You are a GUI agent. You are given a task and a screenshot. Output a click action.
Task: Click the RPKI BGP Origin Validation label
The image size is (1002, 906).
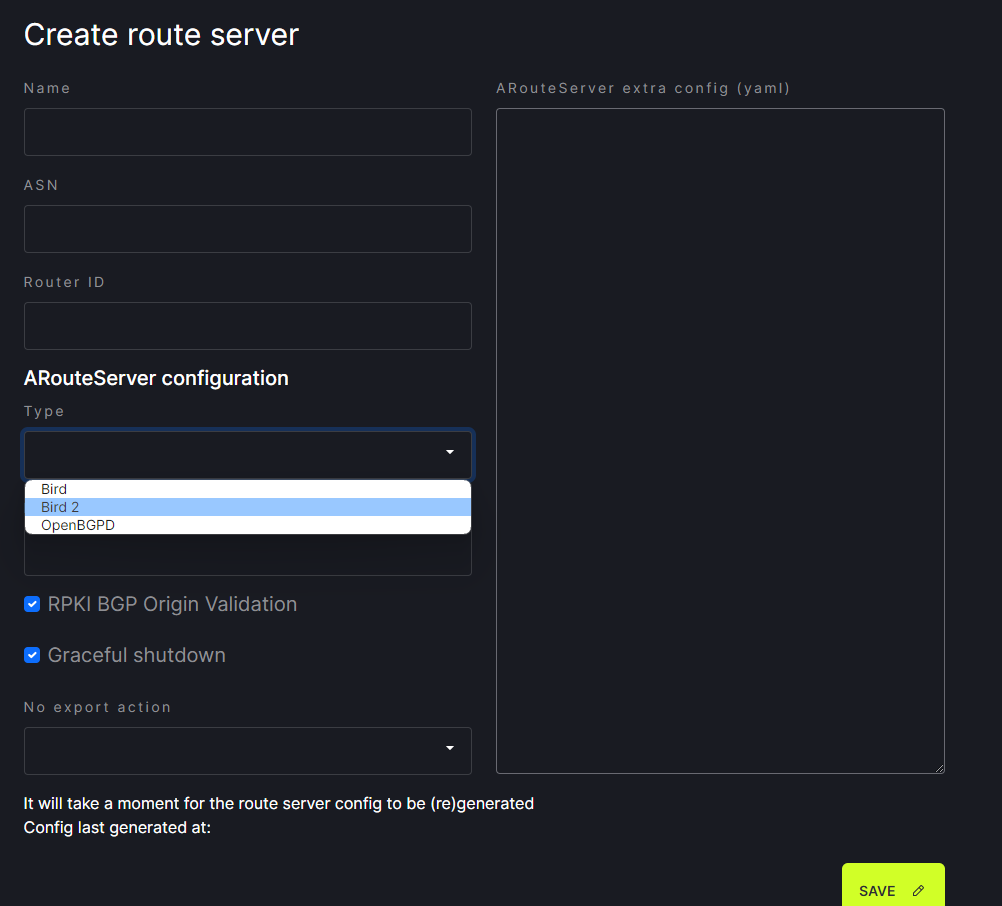click(x=172, y=604)
